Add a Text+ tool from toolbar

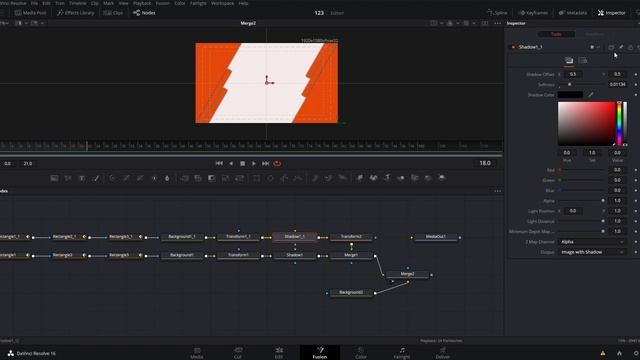[x=82, y=178]
